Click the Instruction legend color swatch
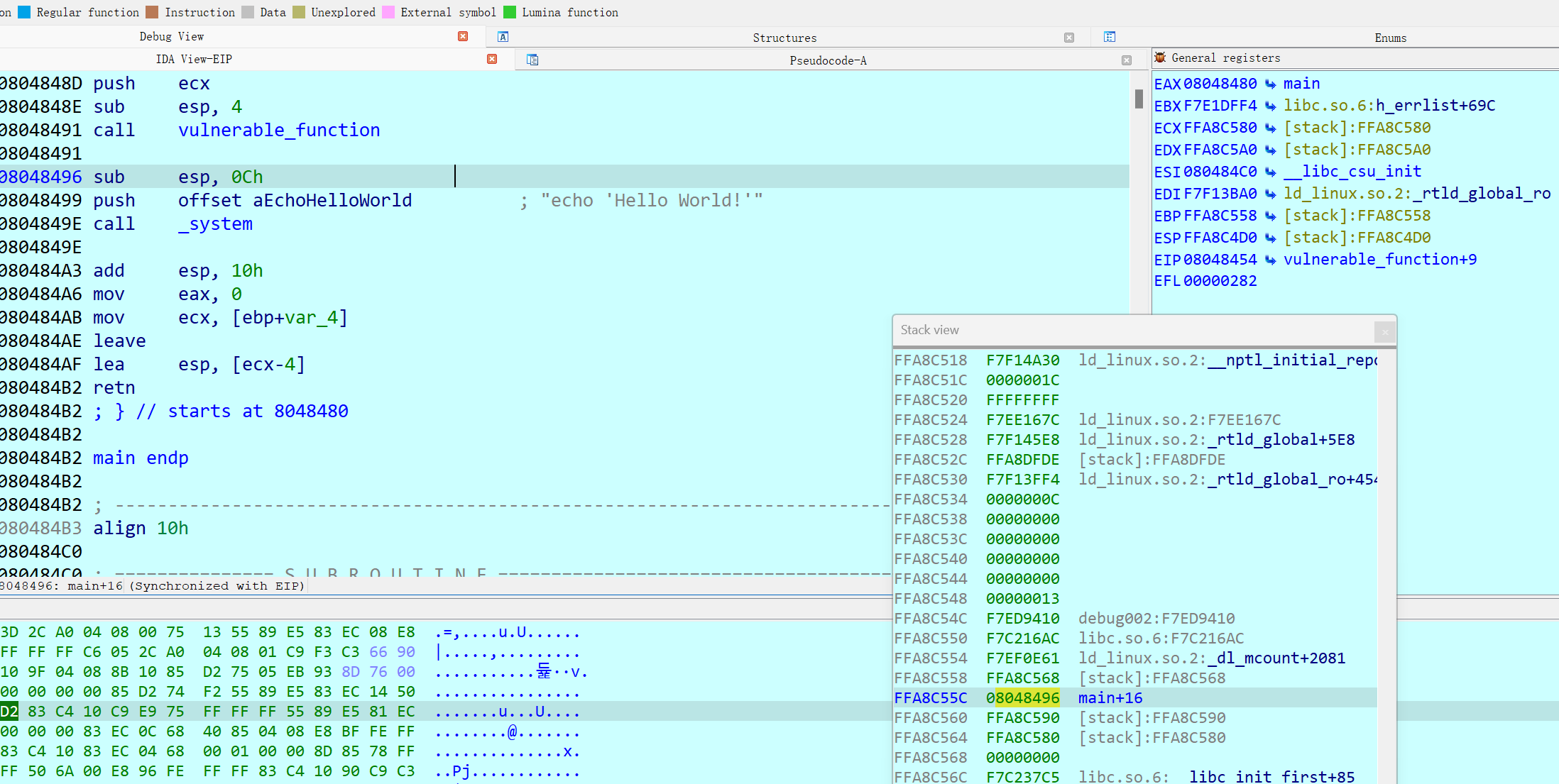Screen dimensions: 1559x784 click(x=152, y=12)
